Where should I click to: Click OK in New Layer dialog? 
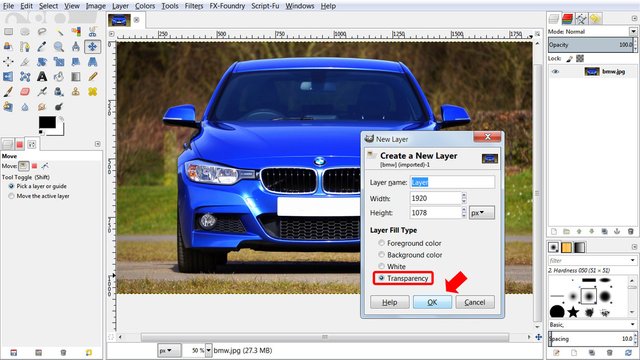coord(432,302)
